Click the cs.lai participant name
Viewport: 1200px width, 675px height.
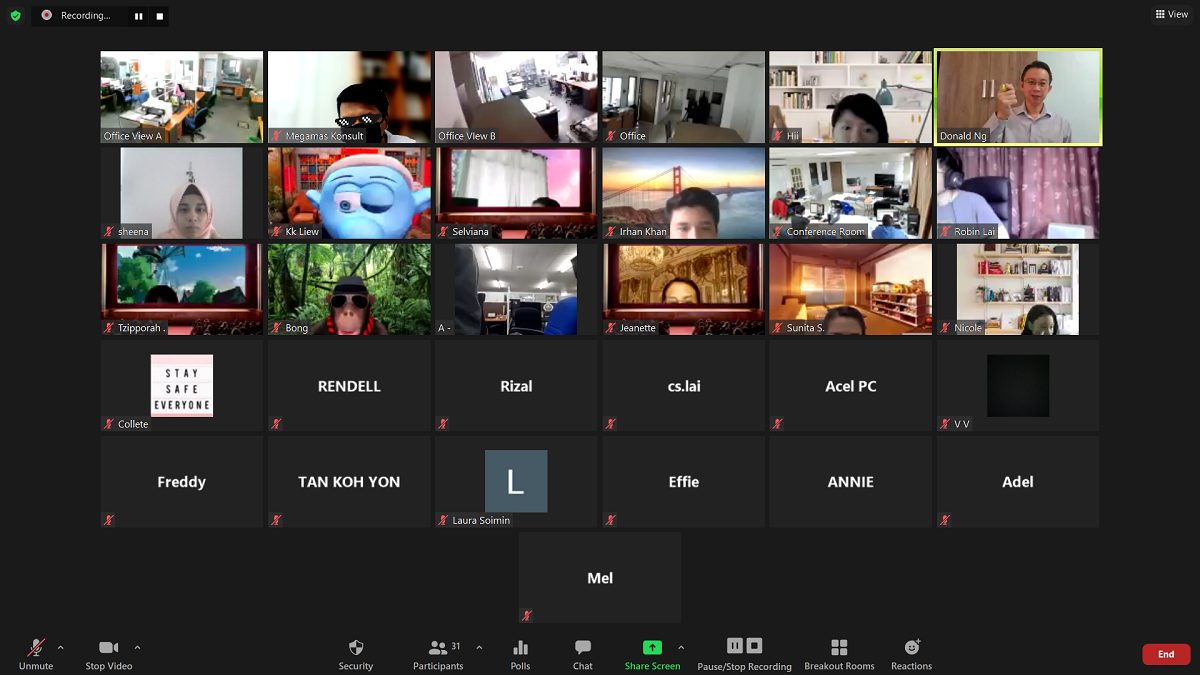tap(684, 386)
